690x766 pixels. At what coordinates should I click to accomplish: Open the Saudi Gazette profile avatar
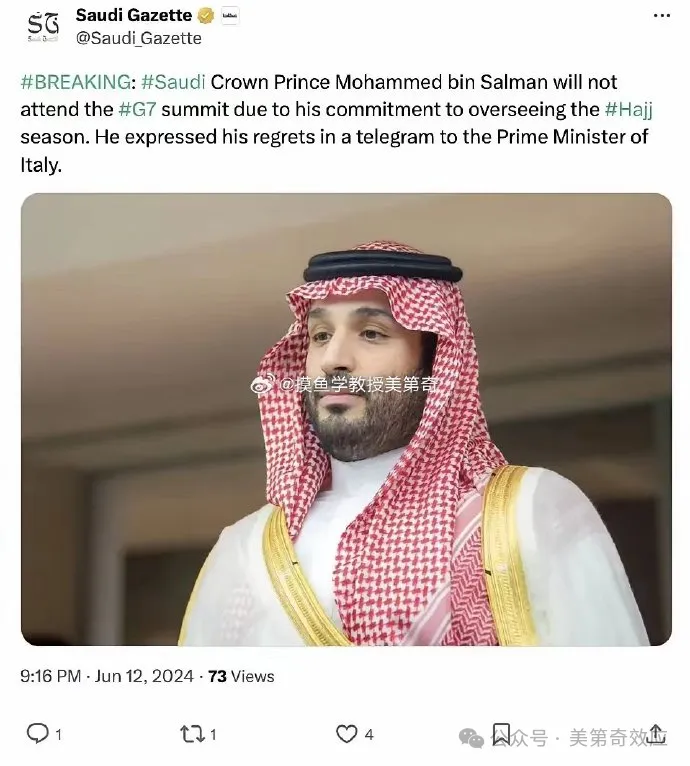point(42,27)
